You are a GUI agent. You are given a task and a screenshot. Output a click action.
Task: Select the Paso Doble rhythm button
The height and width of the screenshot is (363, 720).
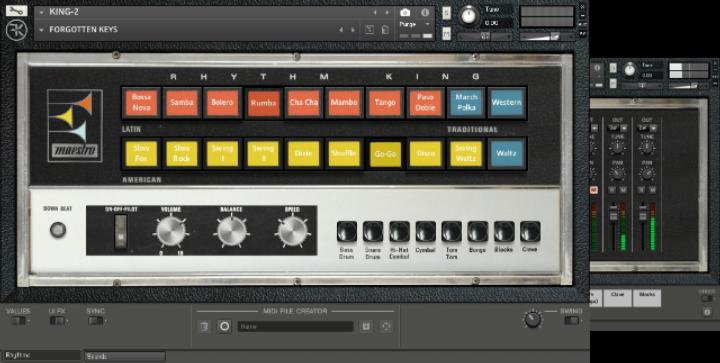click(426, 102)
